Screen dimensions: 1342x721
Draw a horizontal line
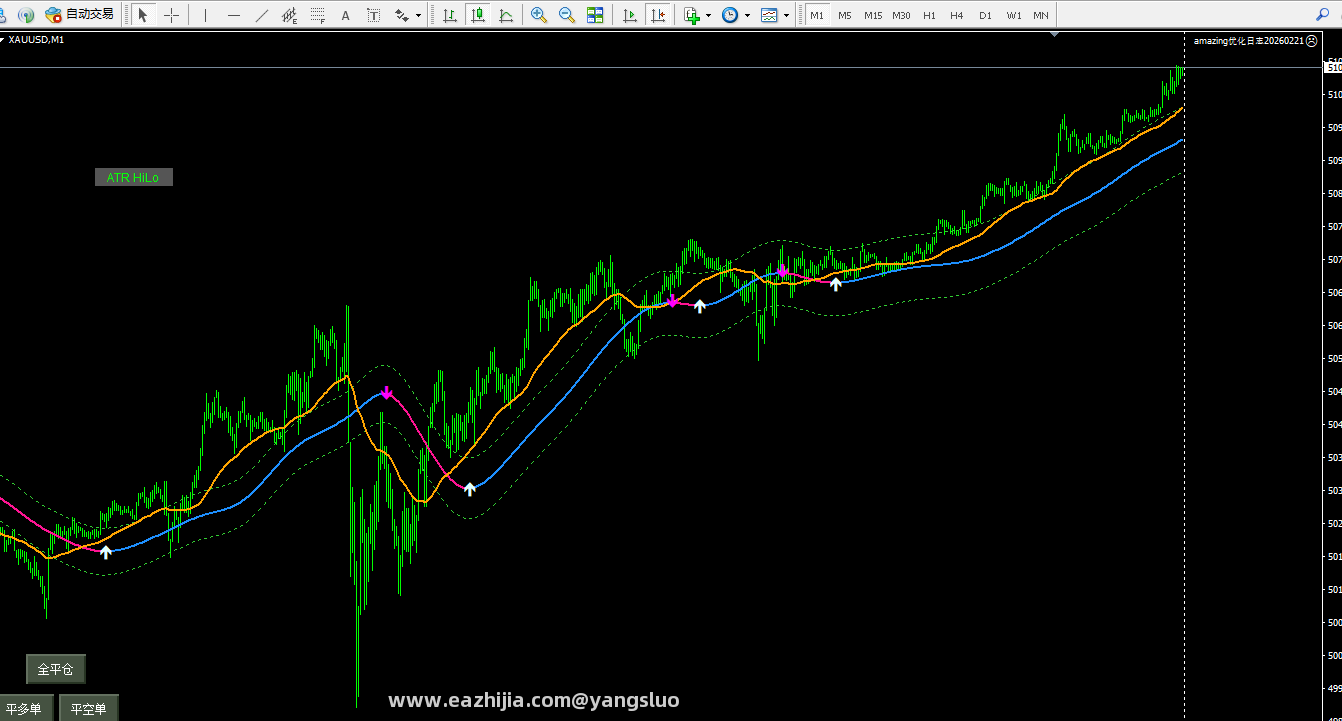pyautogui.click(x=234, y=15)
